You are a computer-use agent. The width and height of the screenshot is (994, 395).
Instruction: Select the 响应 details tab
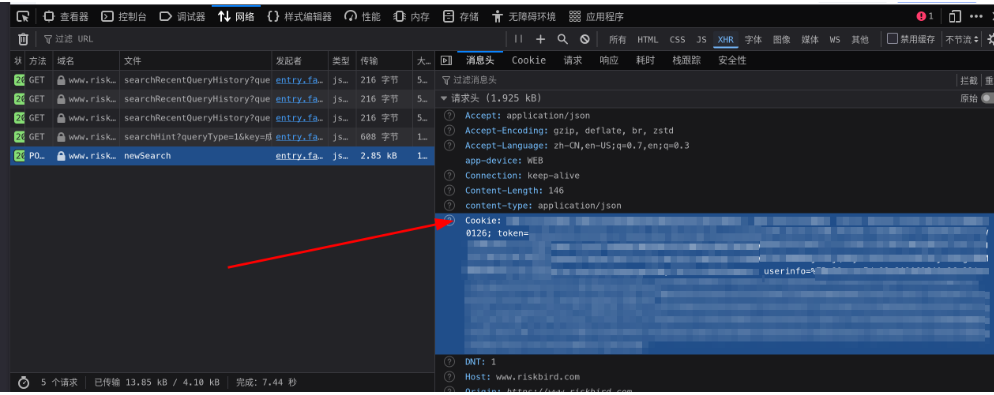(x=609, y=60)
